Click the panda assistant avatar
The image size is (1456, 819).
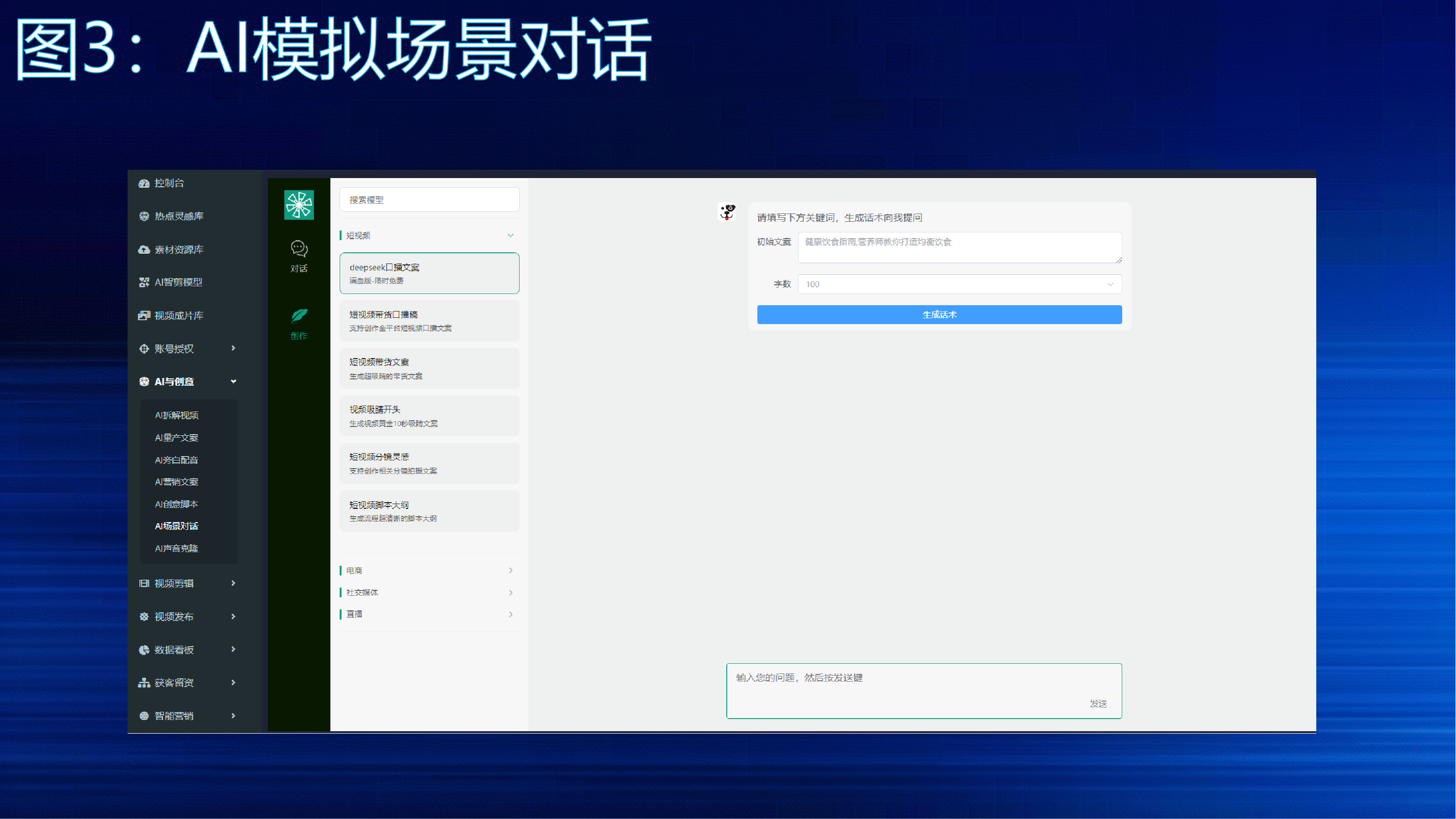[x=727, y=212]
